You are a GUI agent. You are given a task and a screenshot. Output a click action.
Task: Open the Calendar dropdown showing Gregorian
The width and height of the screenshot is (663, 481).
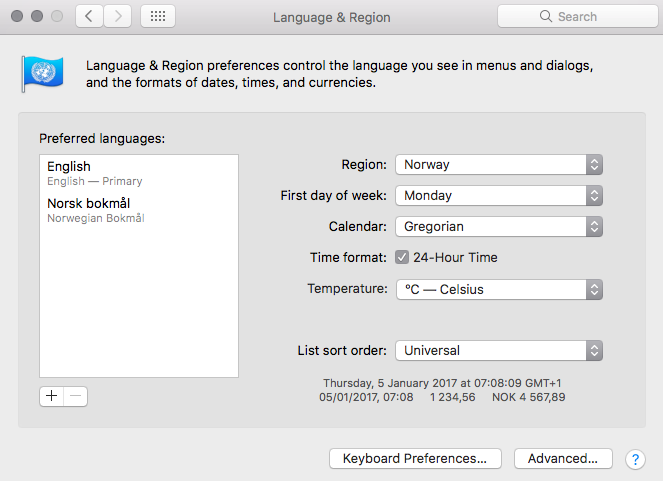498,227
